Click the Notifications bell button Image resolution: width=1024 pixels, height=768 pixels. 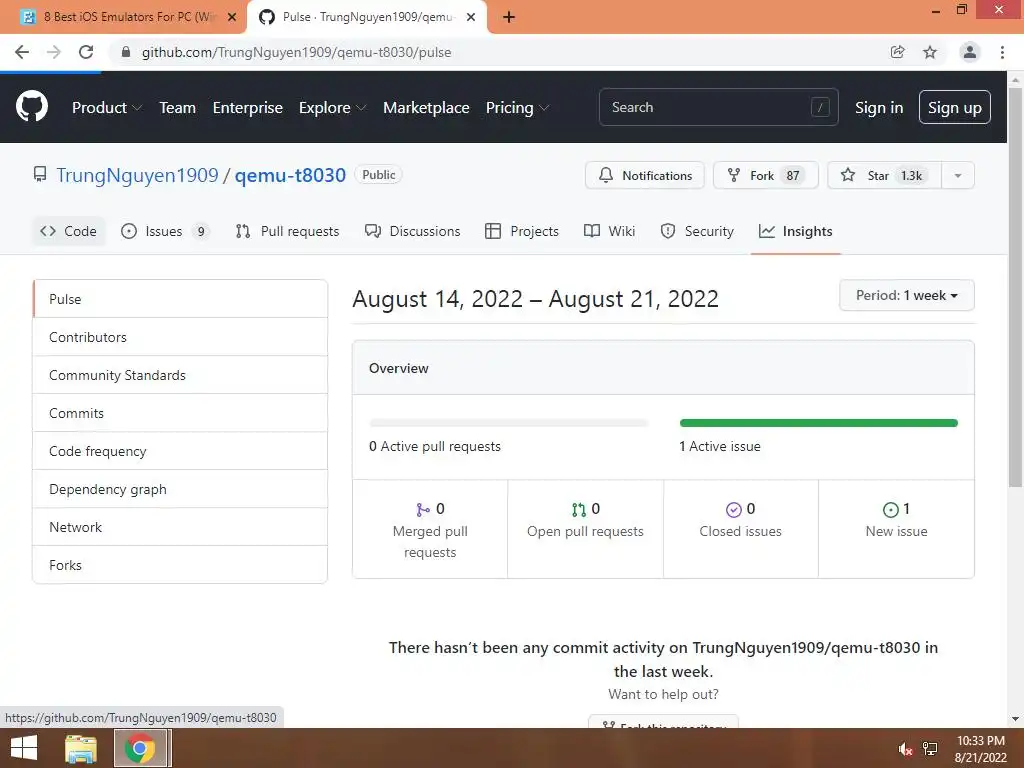[x=645, y=175]
